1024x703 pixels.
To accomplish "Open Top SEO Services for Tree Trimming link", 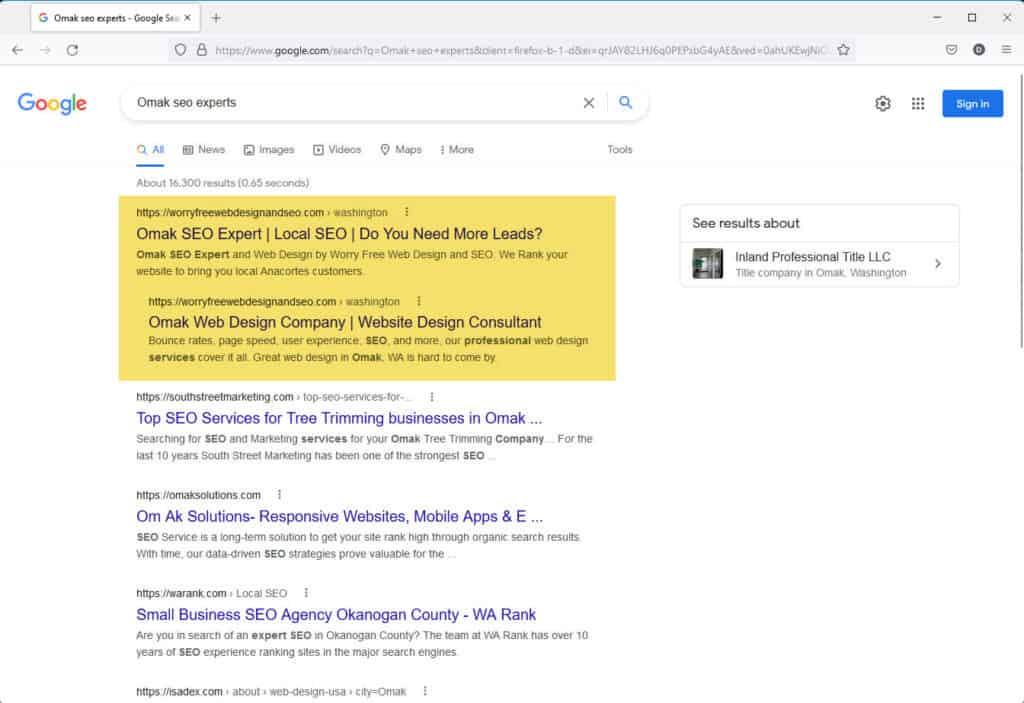I will [339, 418].
